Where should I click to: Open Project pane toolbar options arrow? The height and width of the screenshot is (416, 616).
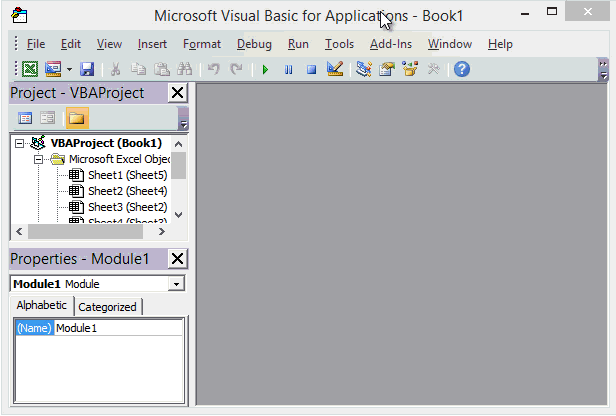coord(183,118)
